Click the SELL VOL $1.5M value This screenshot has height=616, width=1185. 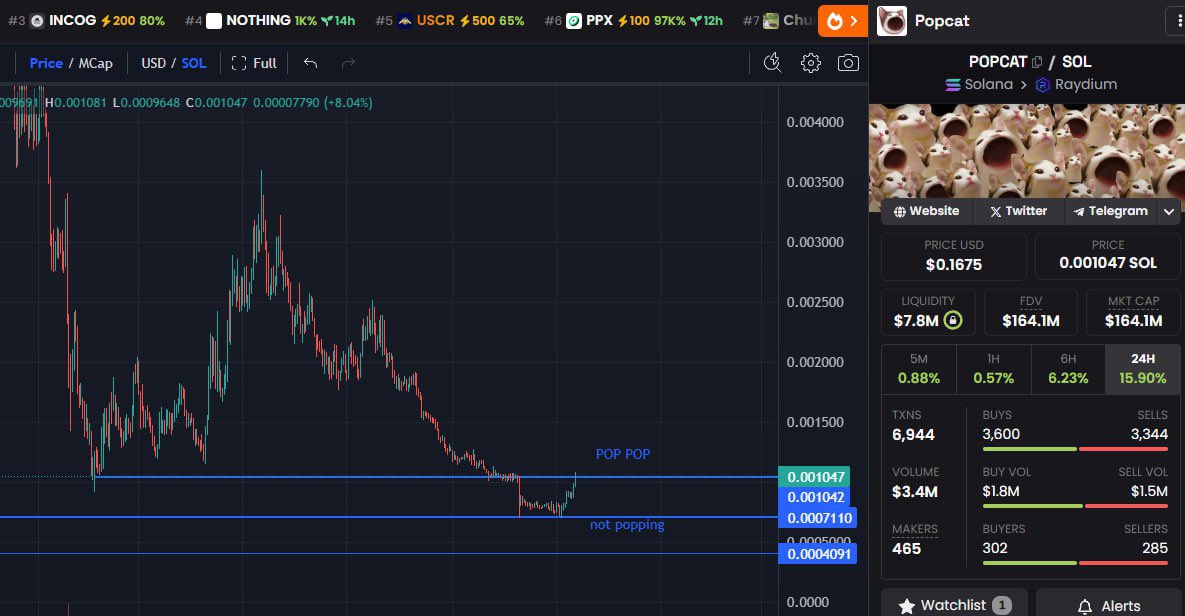(x=1149, y=491)
